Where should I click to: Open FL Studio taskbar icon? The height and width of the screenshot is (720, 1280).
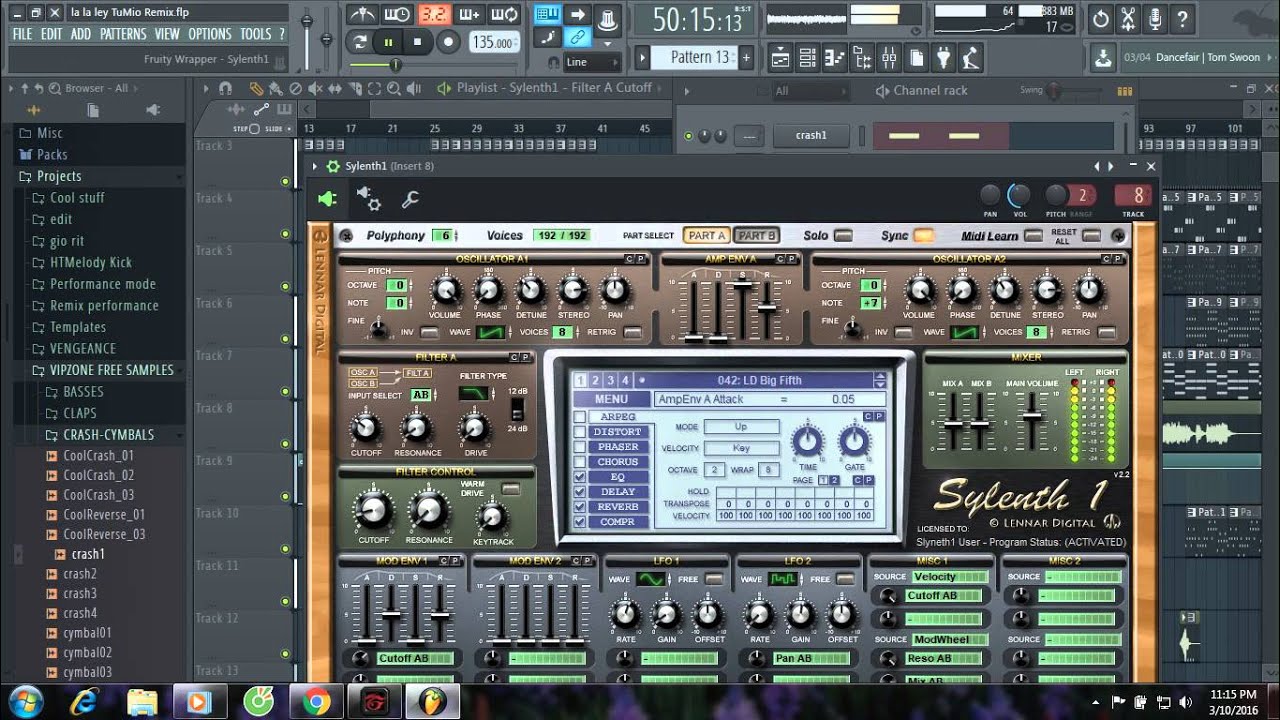(433, 701)
